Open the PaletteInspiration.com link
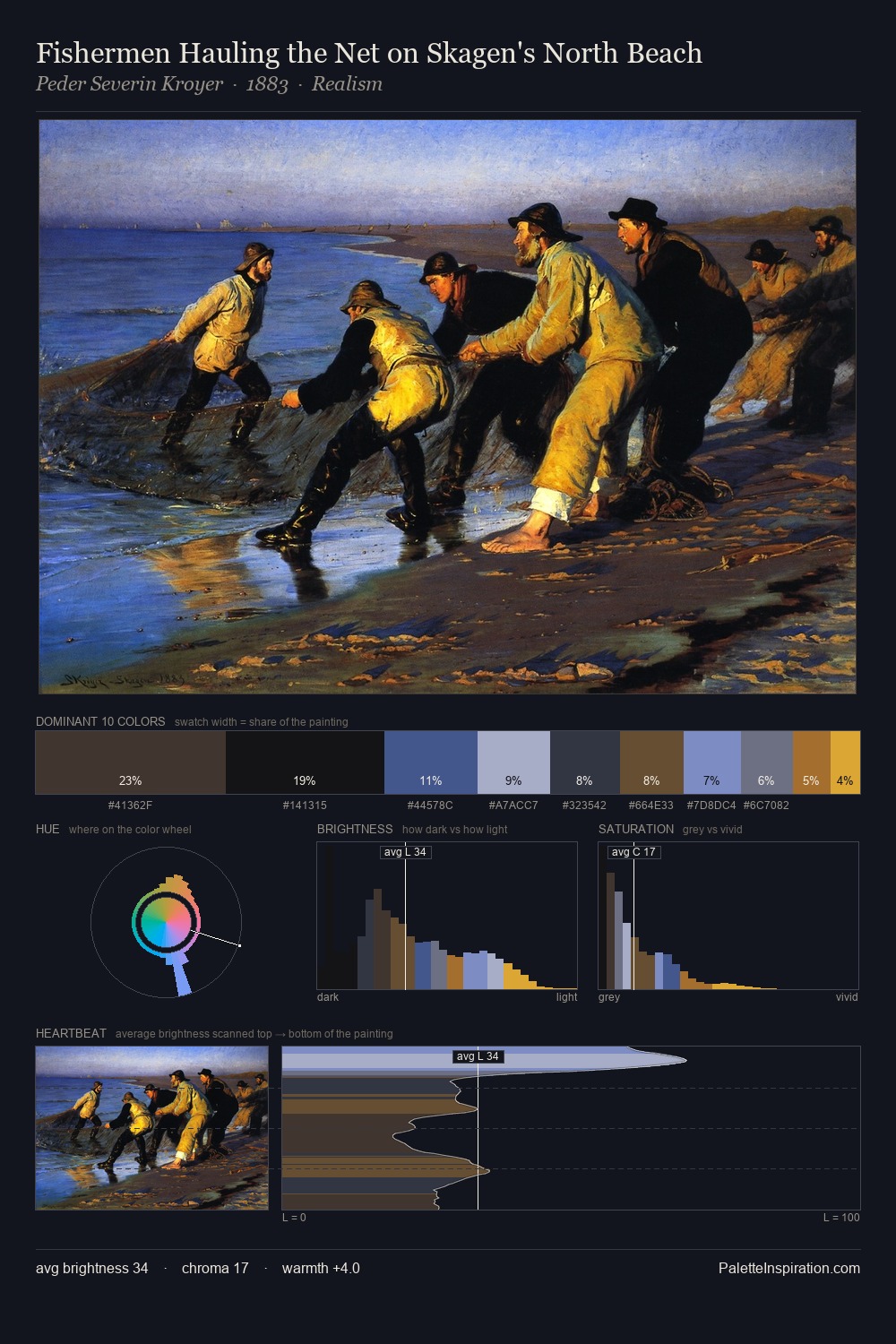The height and width of the screenshot is (1344, 896). coord(789,1268)
